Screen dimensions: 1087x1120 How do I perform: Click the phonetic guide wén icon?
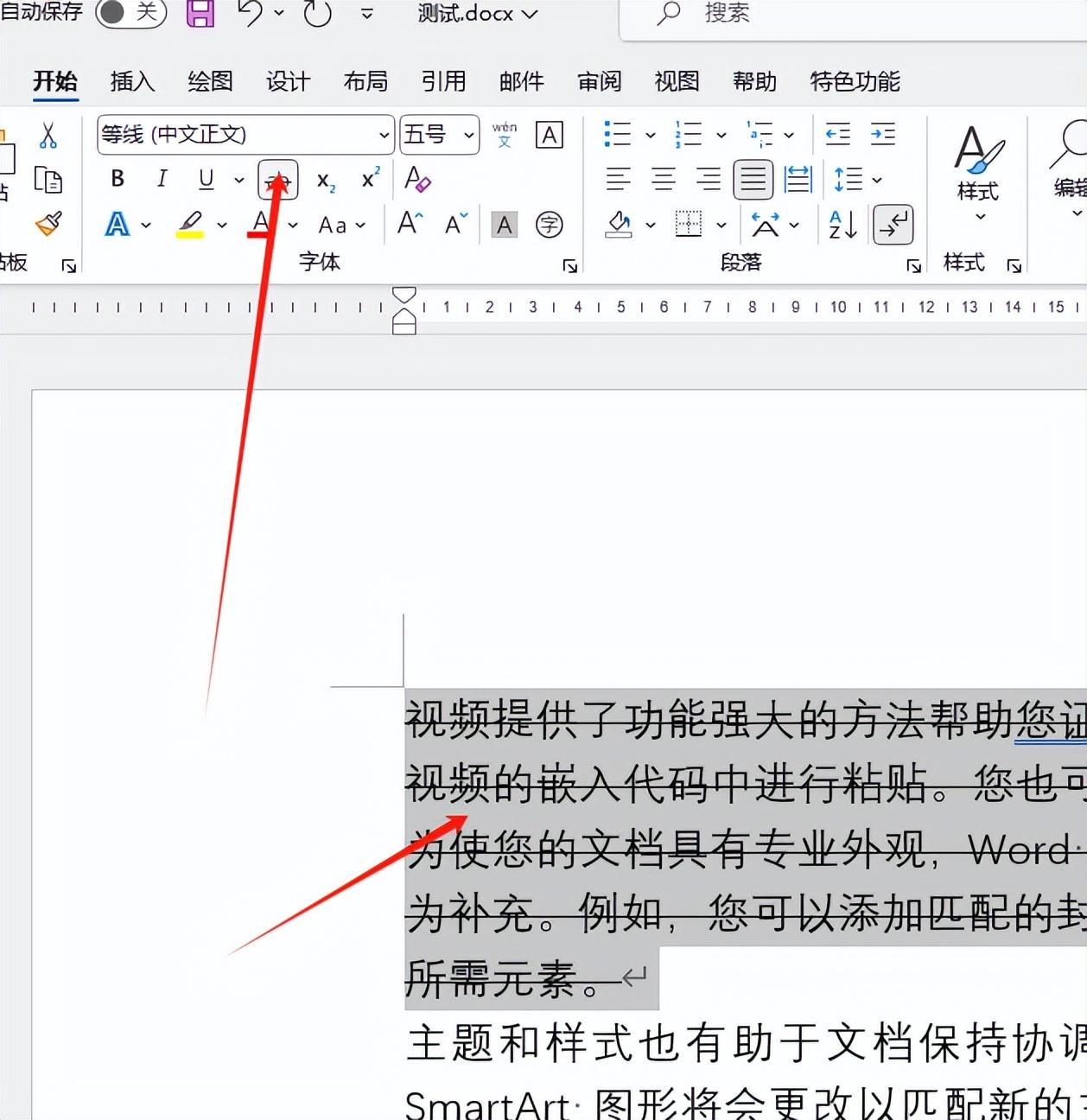point(505,135)
